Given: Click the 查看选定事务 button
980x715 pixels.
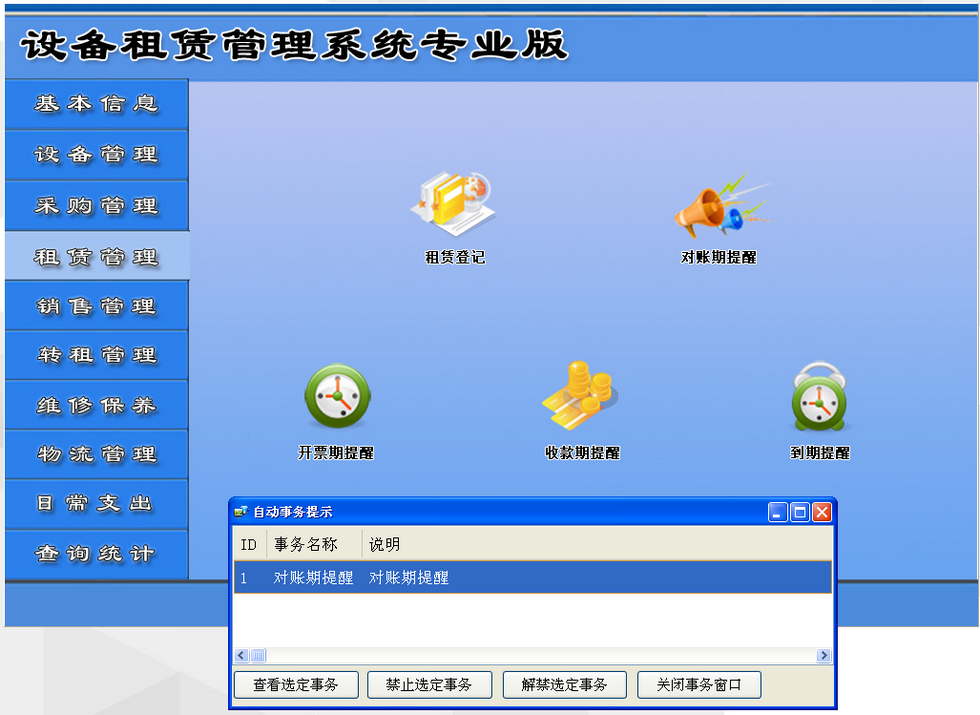Looking at the screenshot, I should [296, 685].
